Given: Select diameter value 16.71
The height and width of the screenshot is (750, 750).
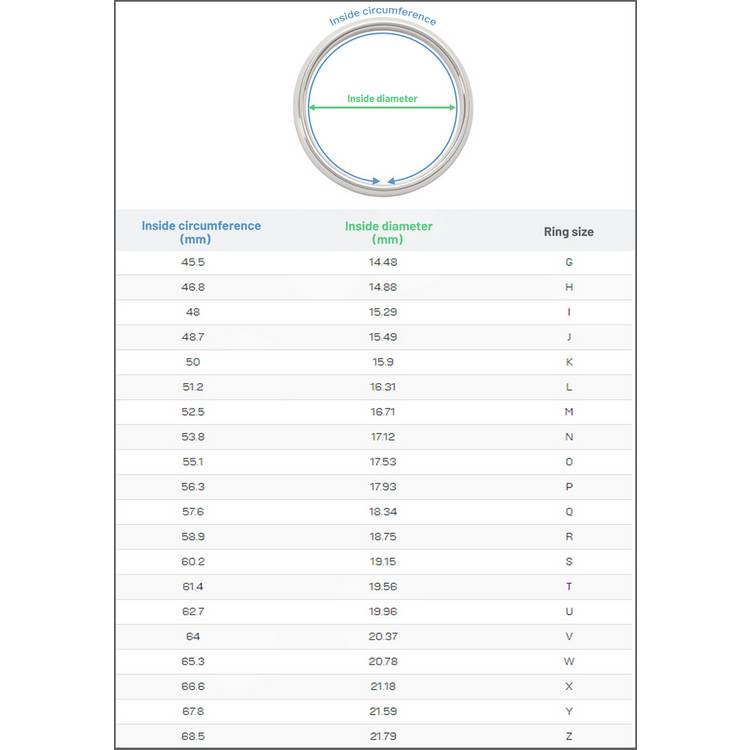Looking at the screenshot, I should 383,412.
